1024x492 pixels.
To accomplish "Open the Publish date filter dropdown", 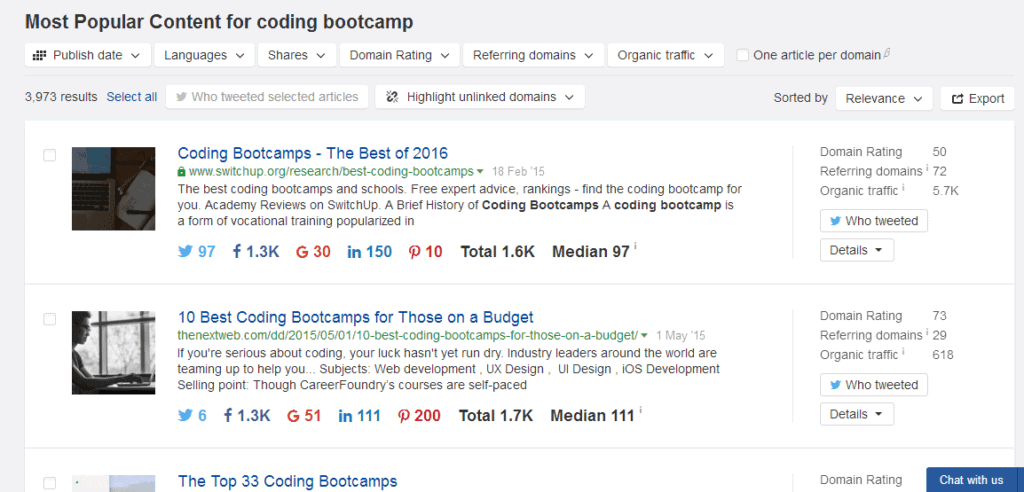I will 88,55.
